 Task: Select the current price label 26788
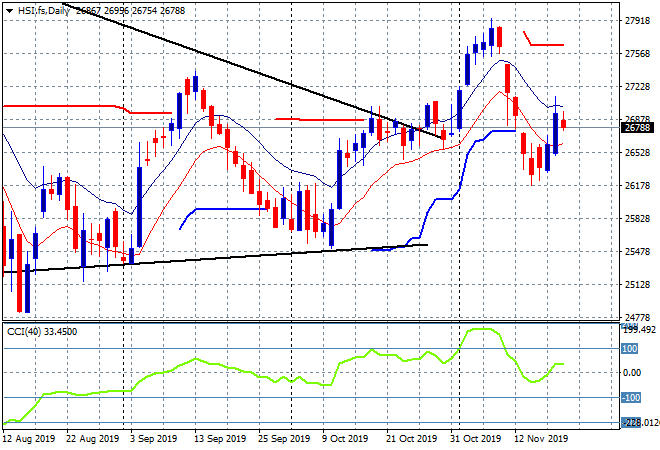(x=637, y=128)
